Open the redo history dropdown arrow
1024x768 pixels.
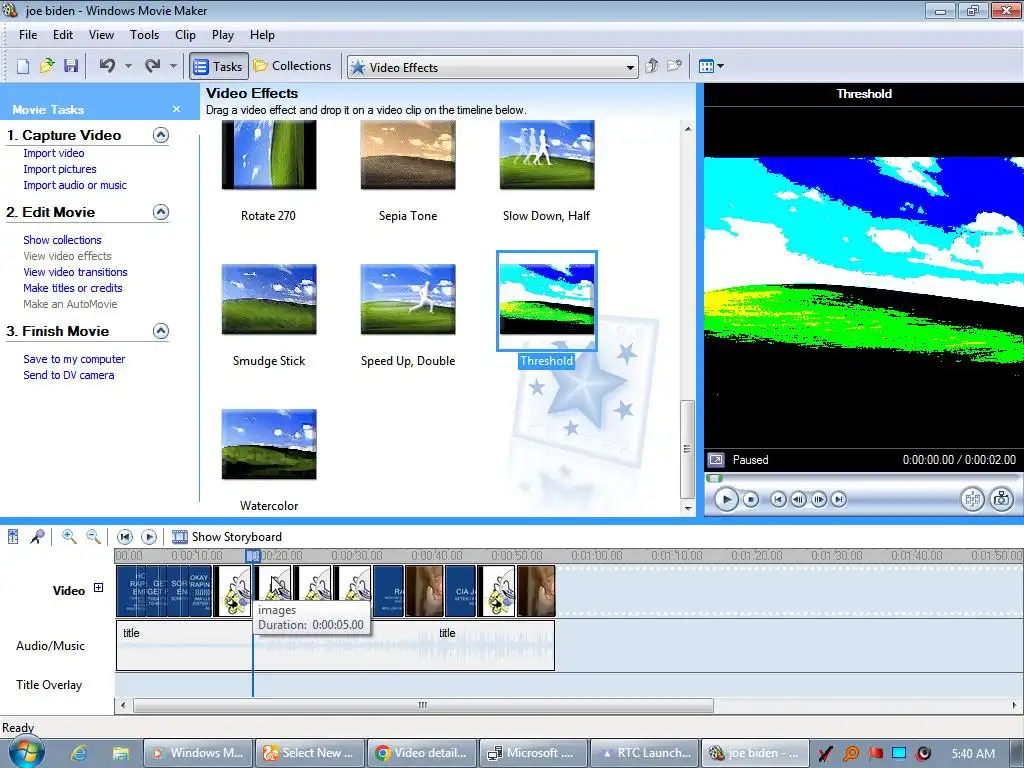click(173, 66)
